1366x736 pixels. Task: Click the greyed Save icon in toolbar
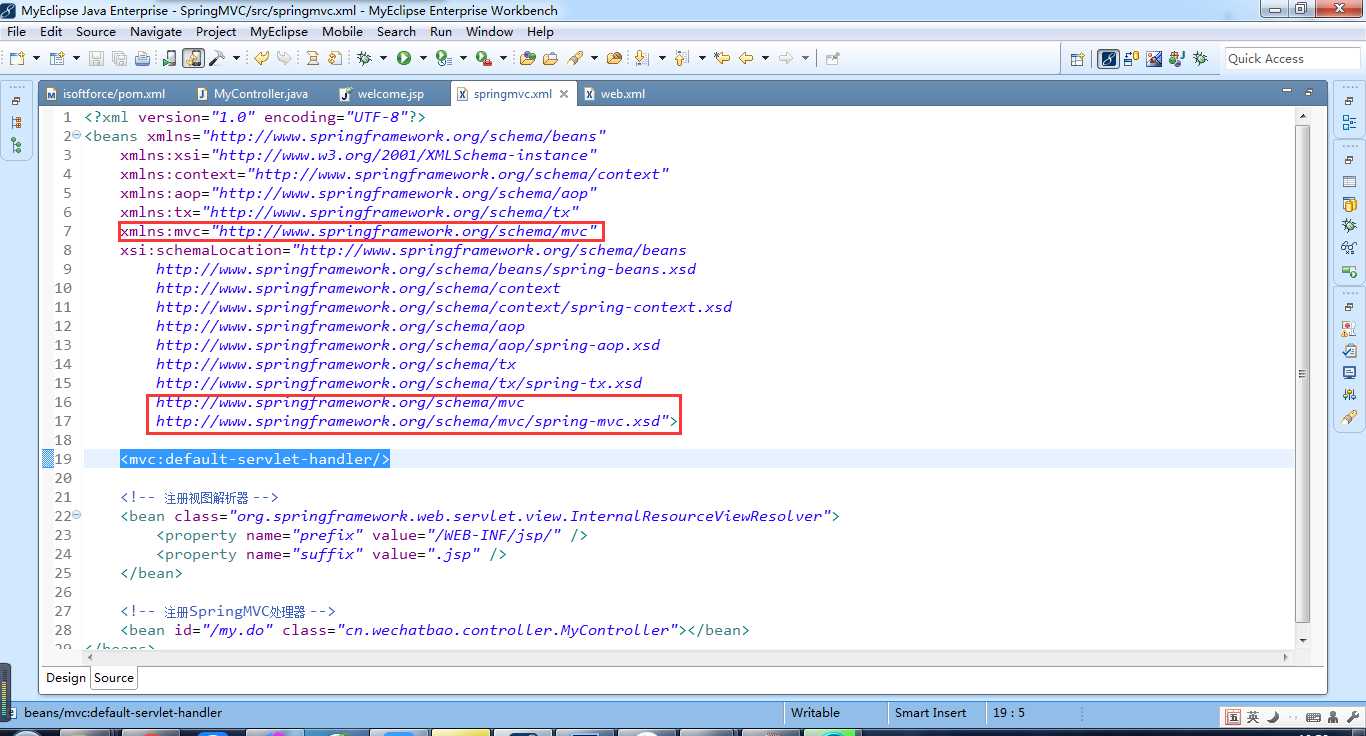(x=95, y=58)
